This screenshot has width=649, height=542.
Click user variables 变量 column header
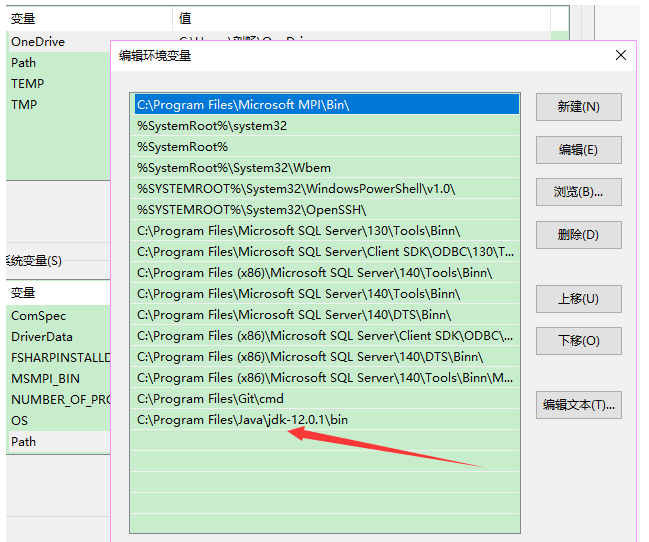coord(89,19)
